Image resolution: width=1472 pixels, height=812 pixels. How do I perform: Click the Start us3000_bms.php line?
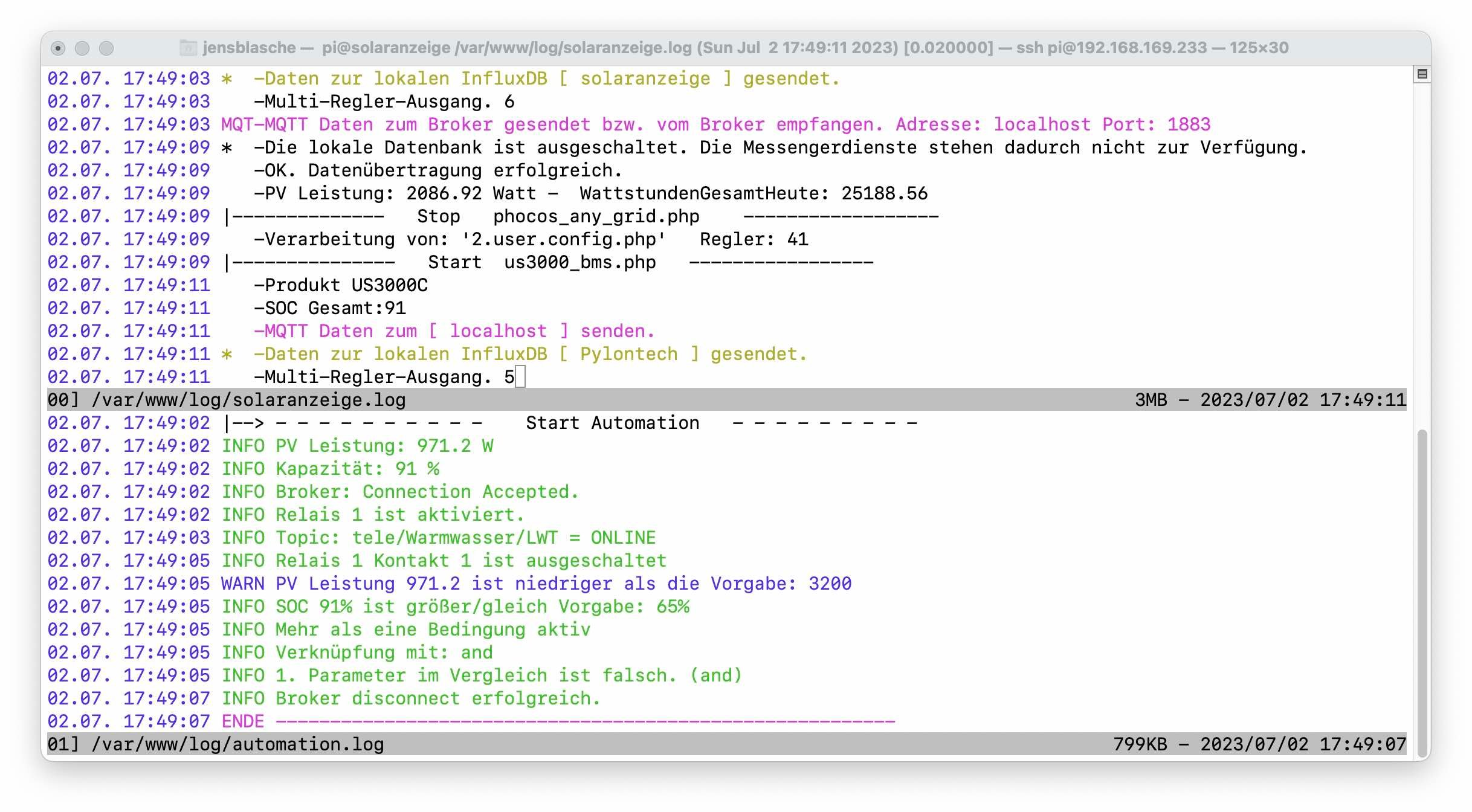click(x=541, y=262)
